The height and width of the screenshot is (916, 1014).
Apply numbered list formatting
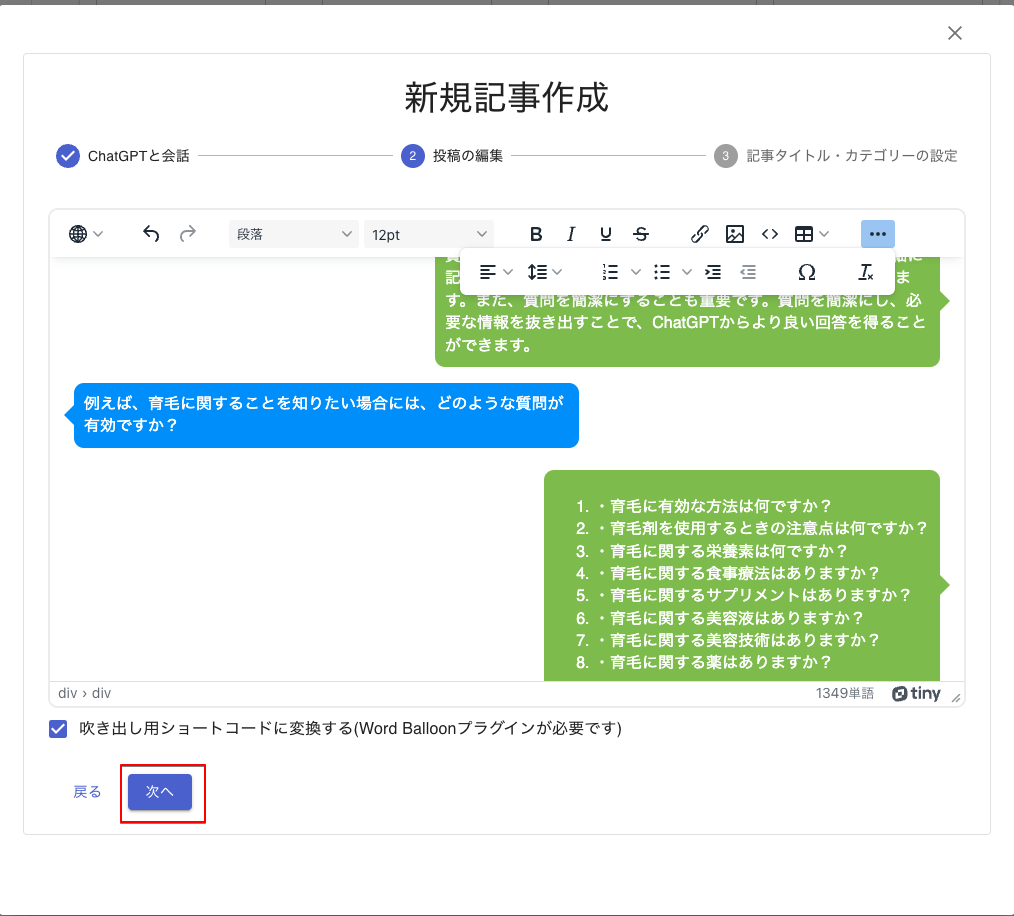click(610, 272)
